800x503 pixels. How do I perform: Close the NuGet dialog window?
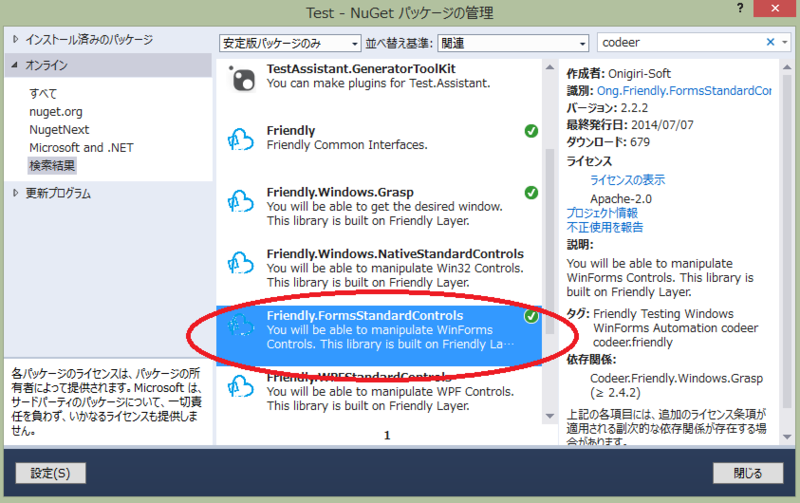point(776,8)
